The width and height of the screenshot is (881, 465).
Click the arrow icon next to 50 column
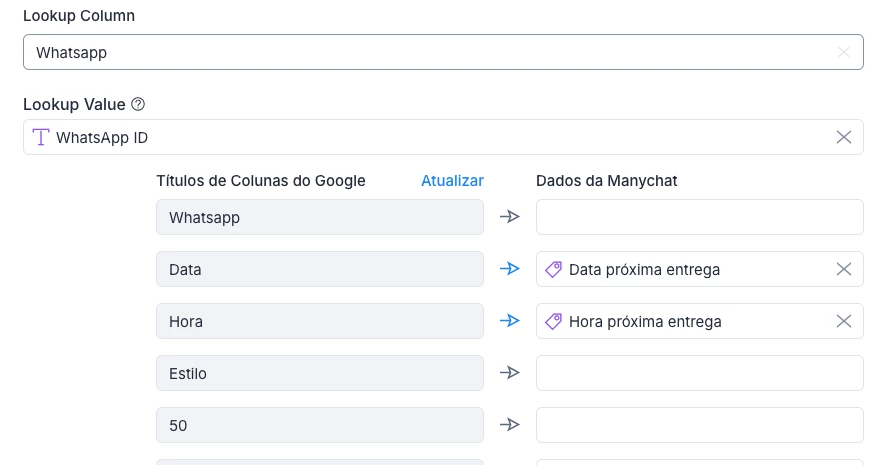(510, 425)
